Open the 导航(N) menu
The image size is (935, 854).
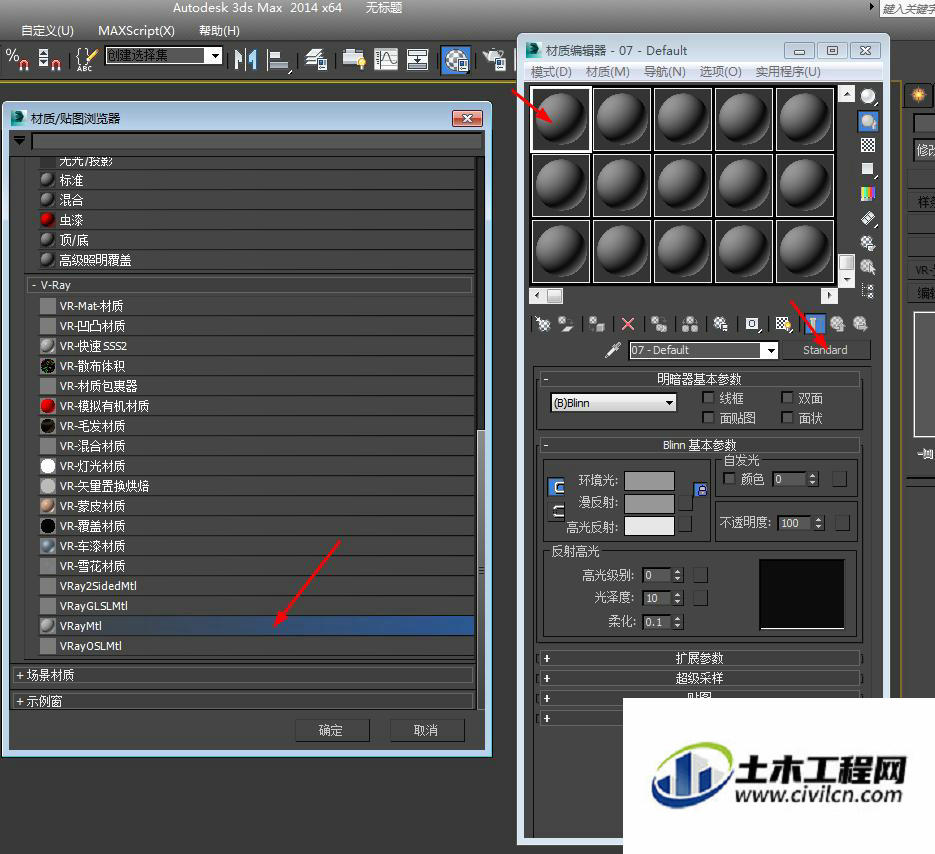pos(664,72)
